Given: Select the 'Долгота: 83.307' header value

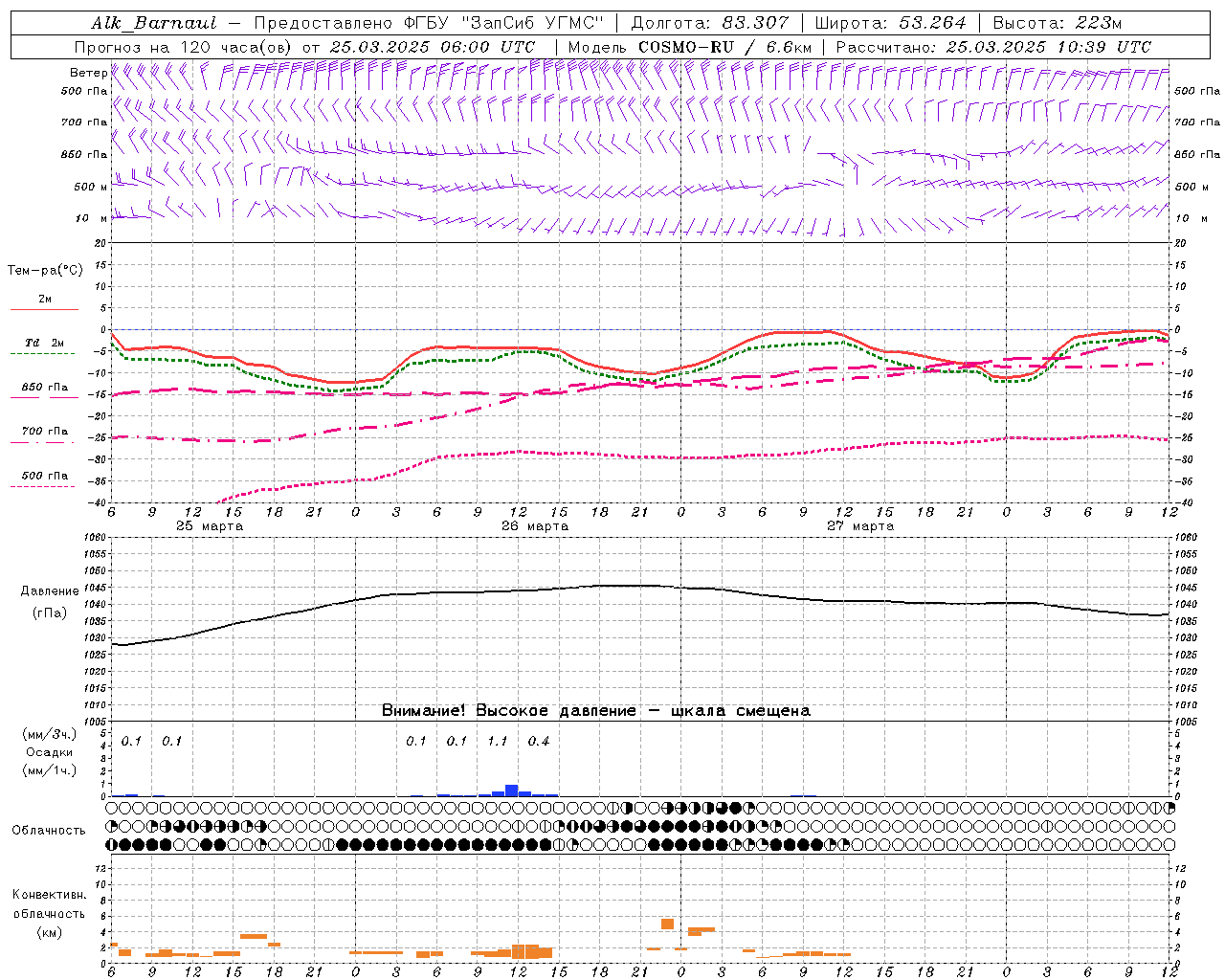Looking at the screenshot, I should tap(710, 23).
